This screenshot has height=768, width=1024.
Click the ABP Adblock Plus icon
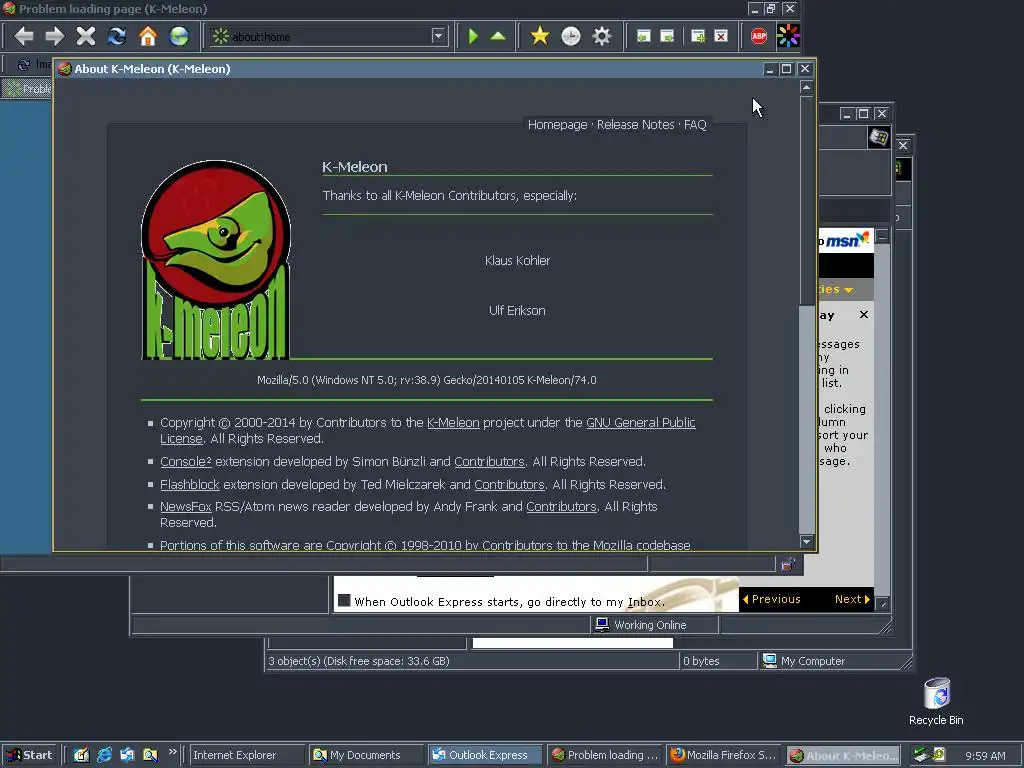pyautogui.click(x=759, y=36)
